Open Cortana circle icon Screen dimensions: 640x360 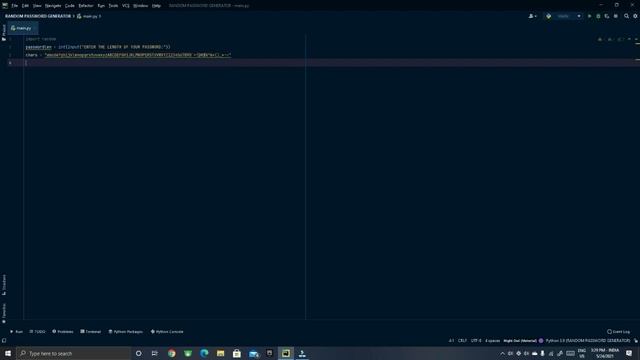point(139,353)
